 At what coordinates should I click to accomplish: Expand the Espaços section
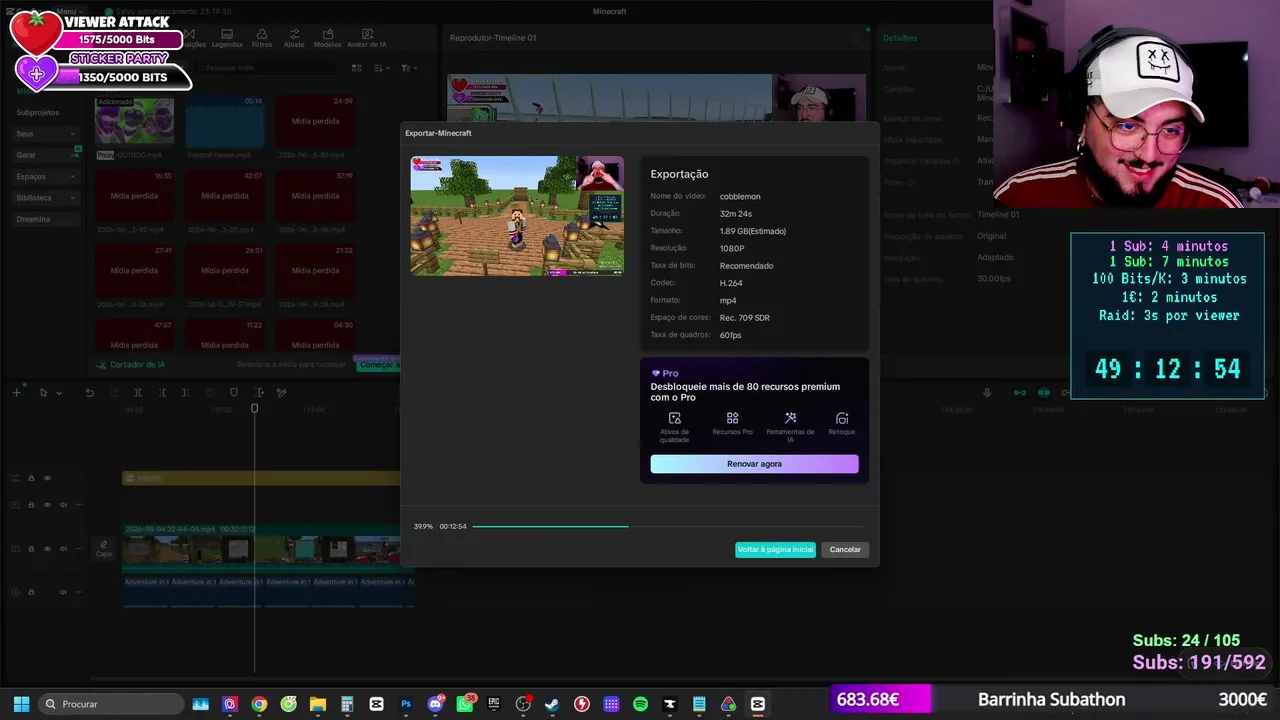coord(45,176)
